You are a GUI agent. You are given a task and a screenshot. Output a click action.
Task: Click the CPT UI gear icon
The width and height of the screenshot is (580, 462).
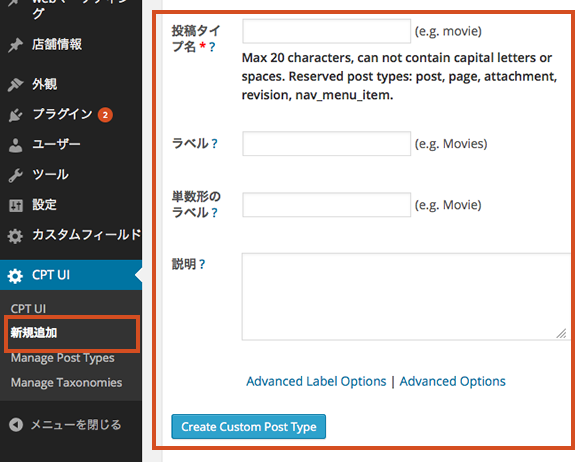click(x=15, y=276)
